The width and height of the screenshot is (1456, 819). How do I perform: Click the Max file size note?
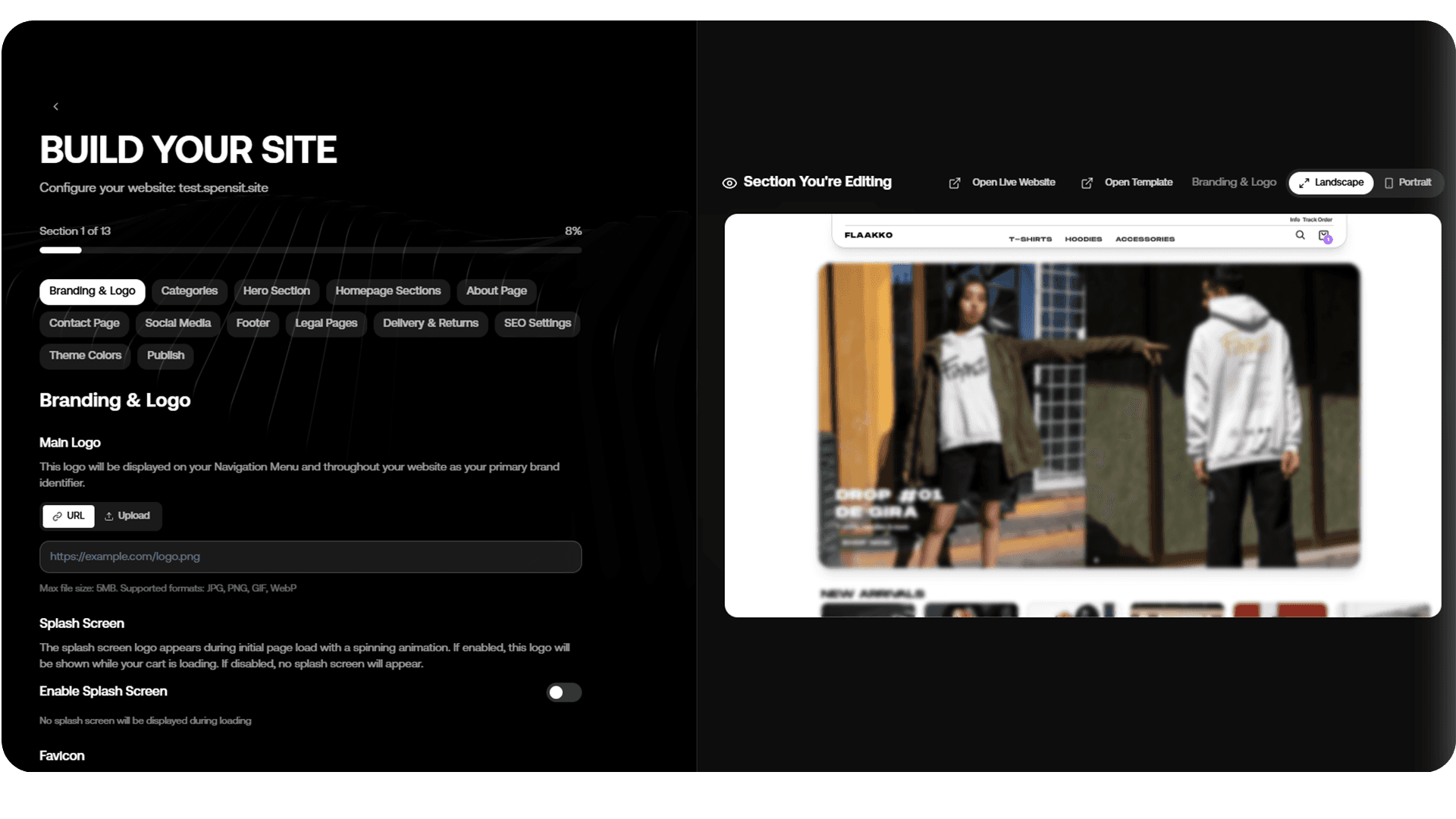(168, 588)
